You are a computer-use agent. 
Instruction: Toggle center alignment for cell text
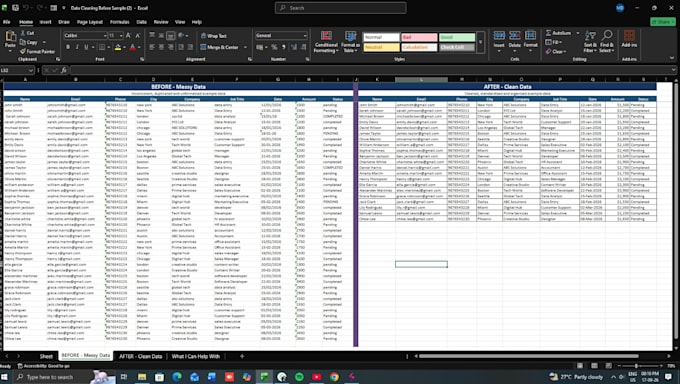pos(161,47)
